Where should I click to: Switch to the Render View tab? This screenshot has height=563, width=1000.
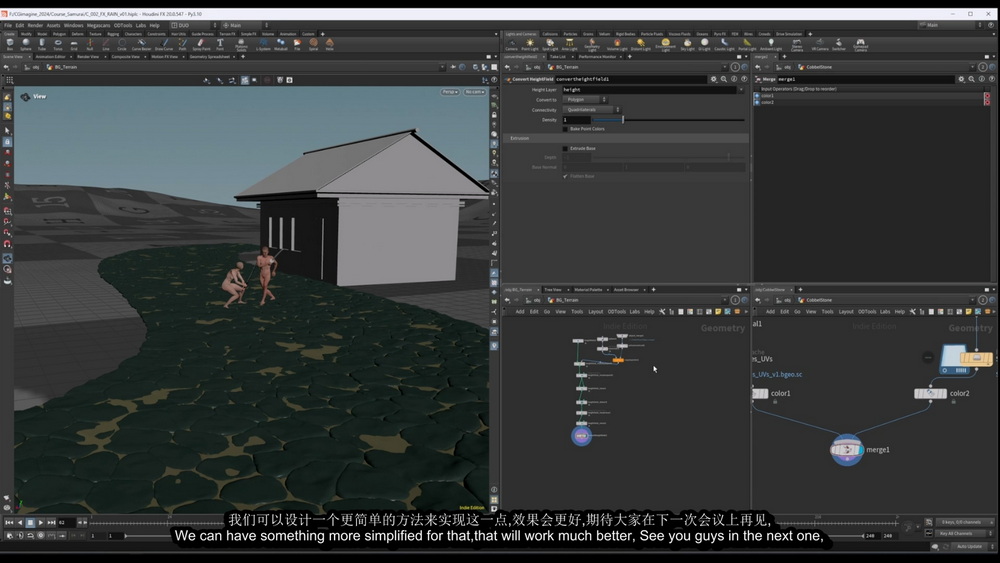88,57
